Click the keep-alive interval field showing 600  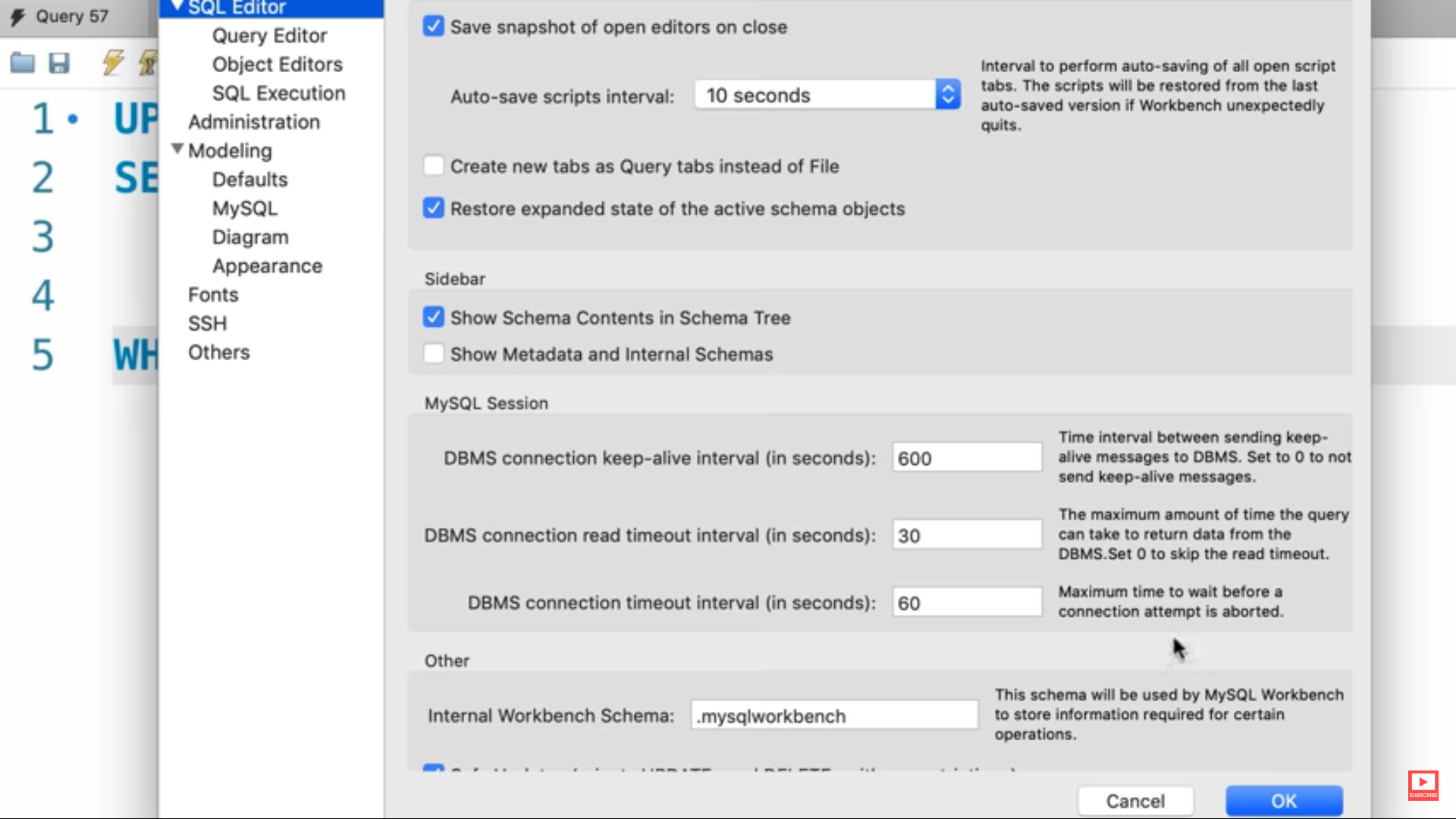tap(966, 458)
